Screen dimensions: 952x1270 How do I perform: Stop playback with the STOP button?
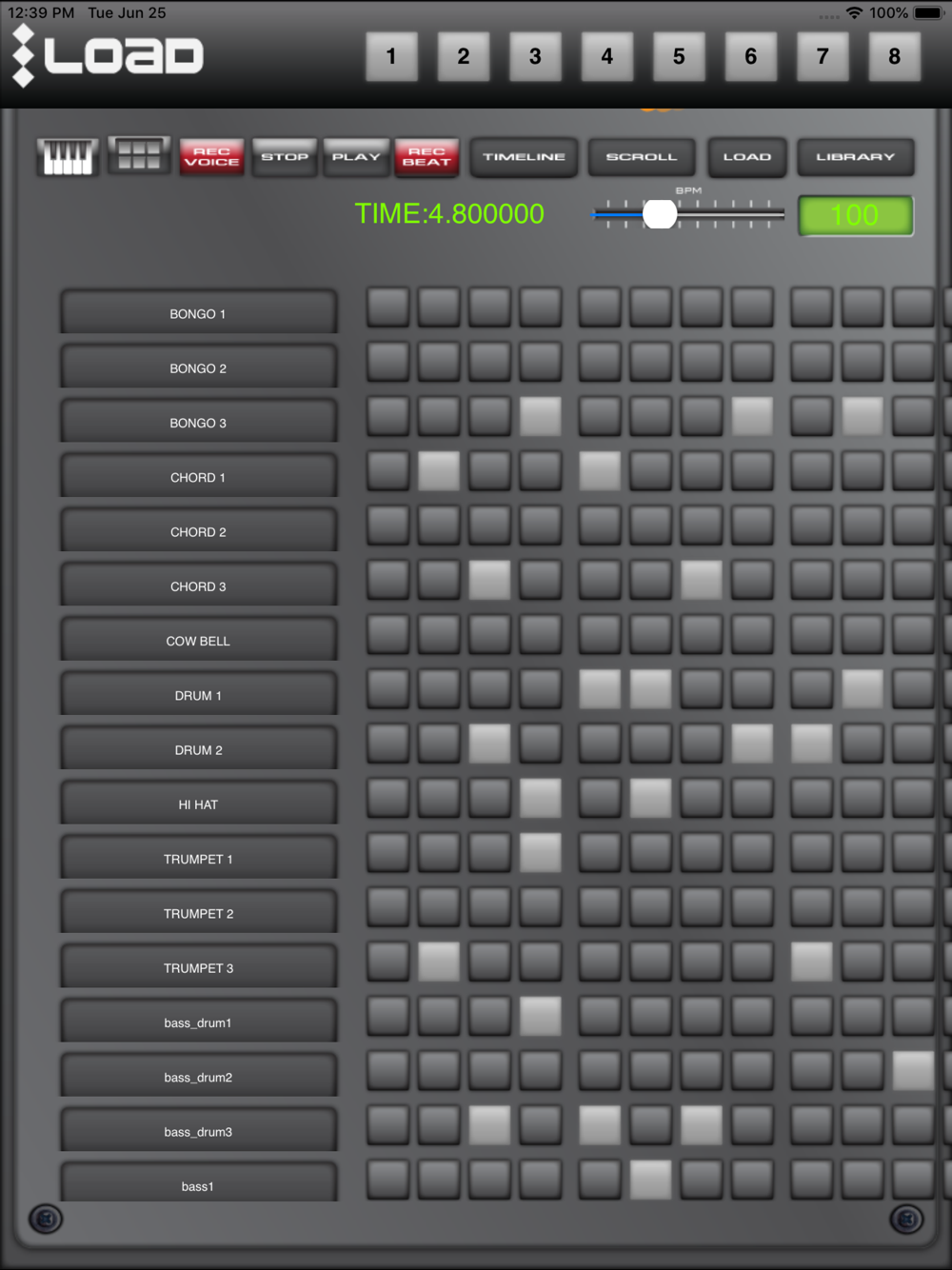tap(285, 157)
